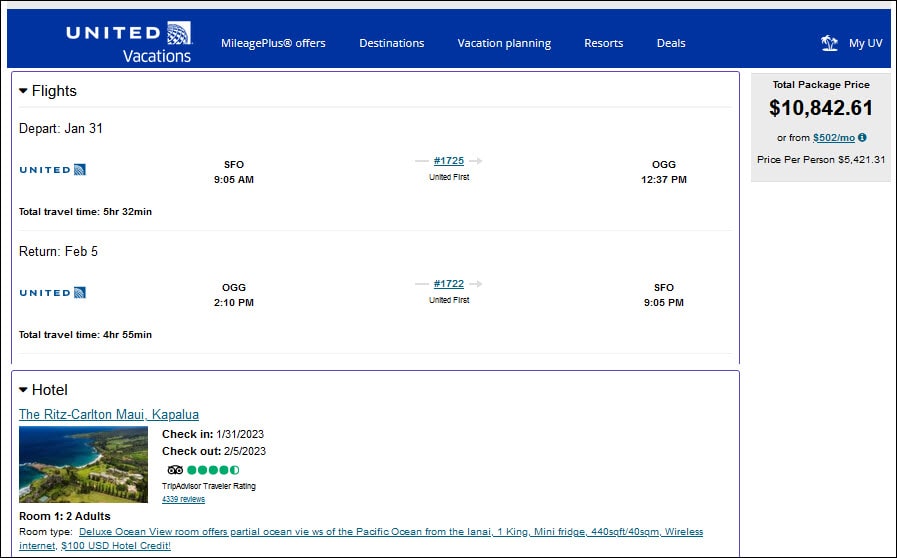
Task: Click the United airline logo on departure flight
Action: pyautogui.click(x=53, y=169)
